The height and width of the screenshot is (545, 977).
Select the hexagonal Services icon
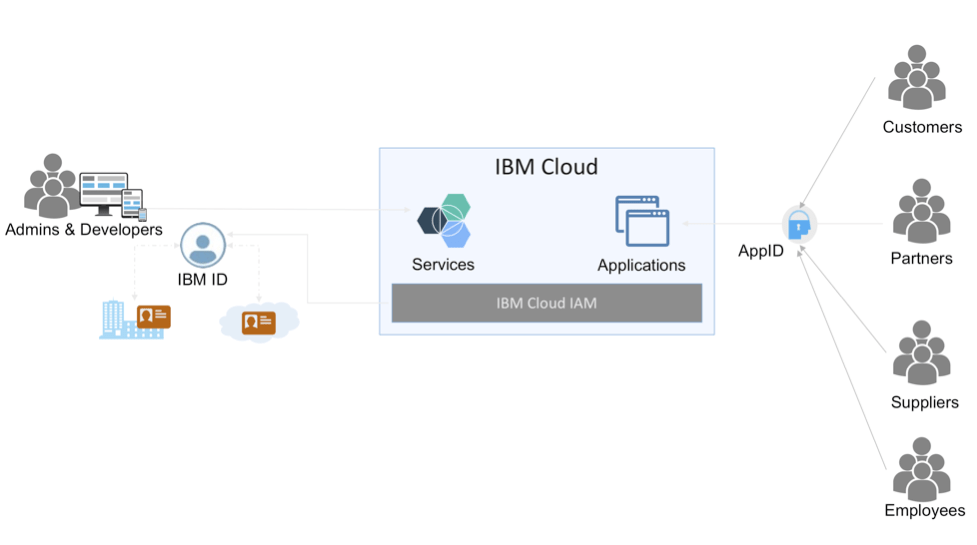click(444, 220)
